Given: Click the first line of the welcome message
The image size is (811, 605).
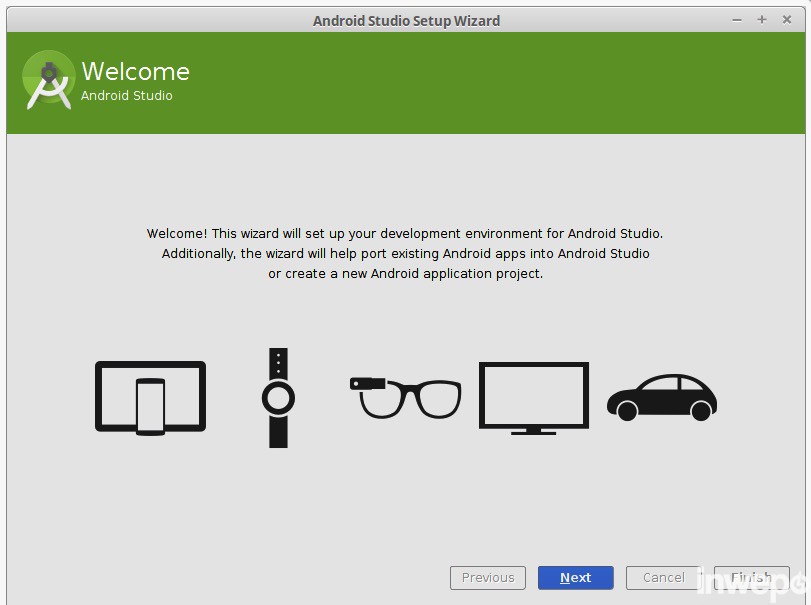Looking at the screenshot, I should pyautogui.click(x=405, y=234).
